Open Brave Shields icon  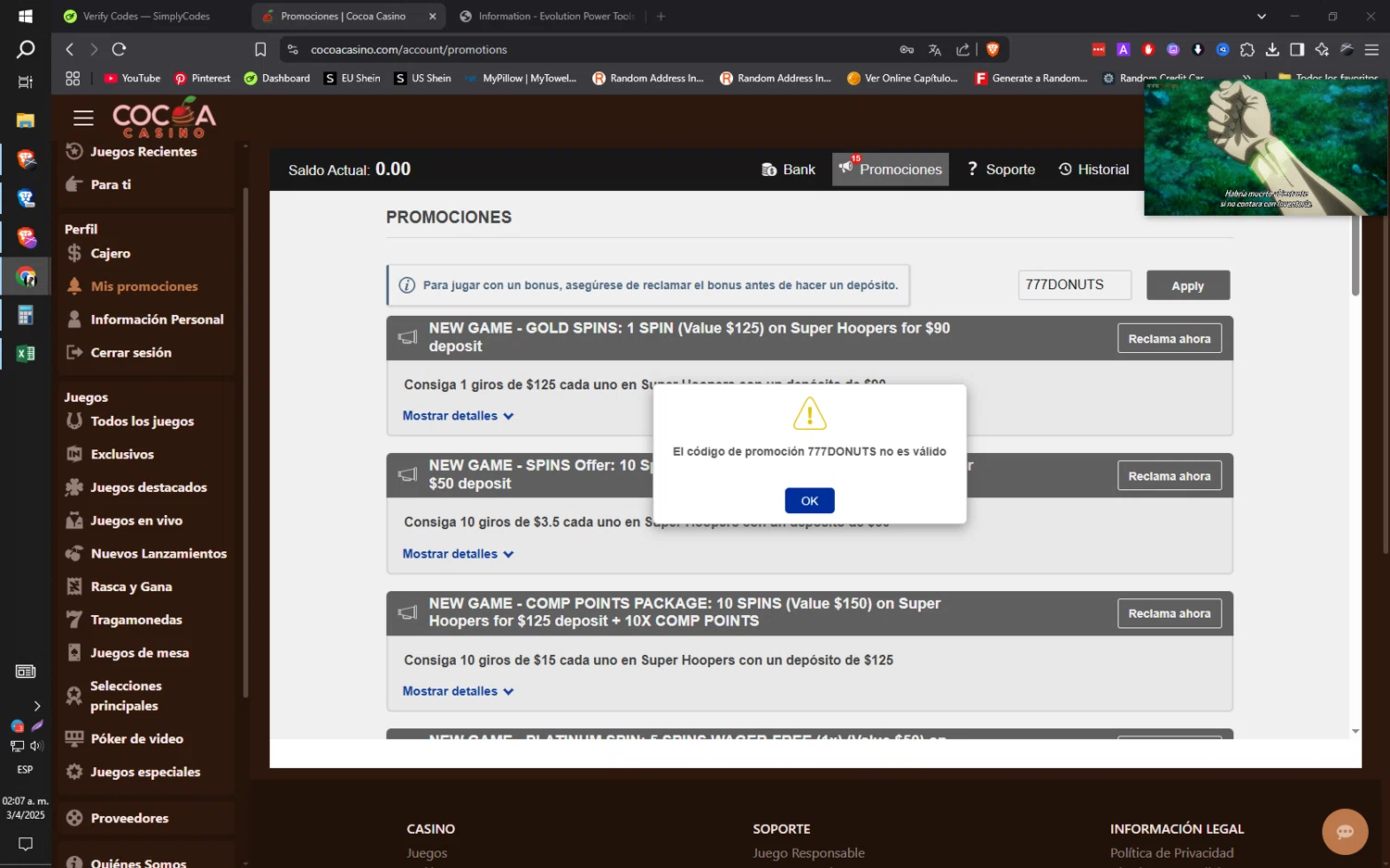tap(992, 50)
